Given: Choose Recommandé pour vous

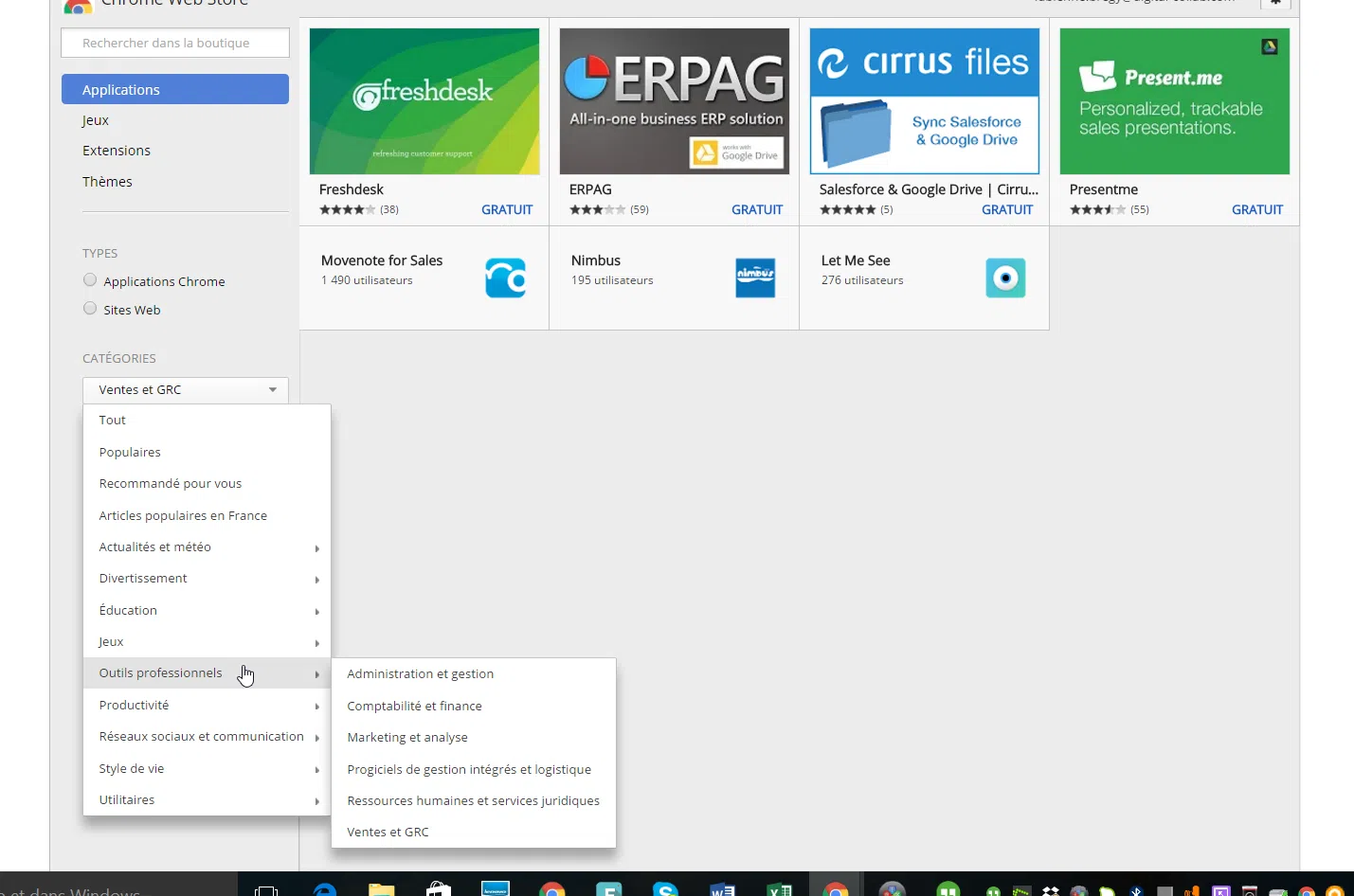Looking at the screenshot, I should [207, 484].
